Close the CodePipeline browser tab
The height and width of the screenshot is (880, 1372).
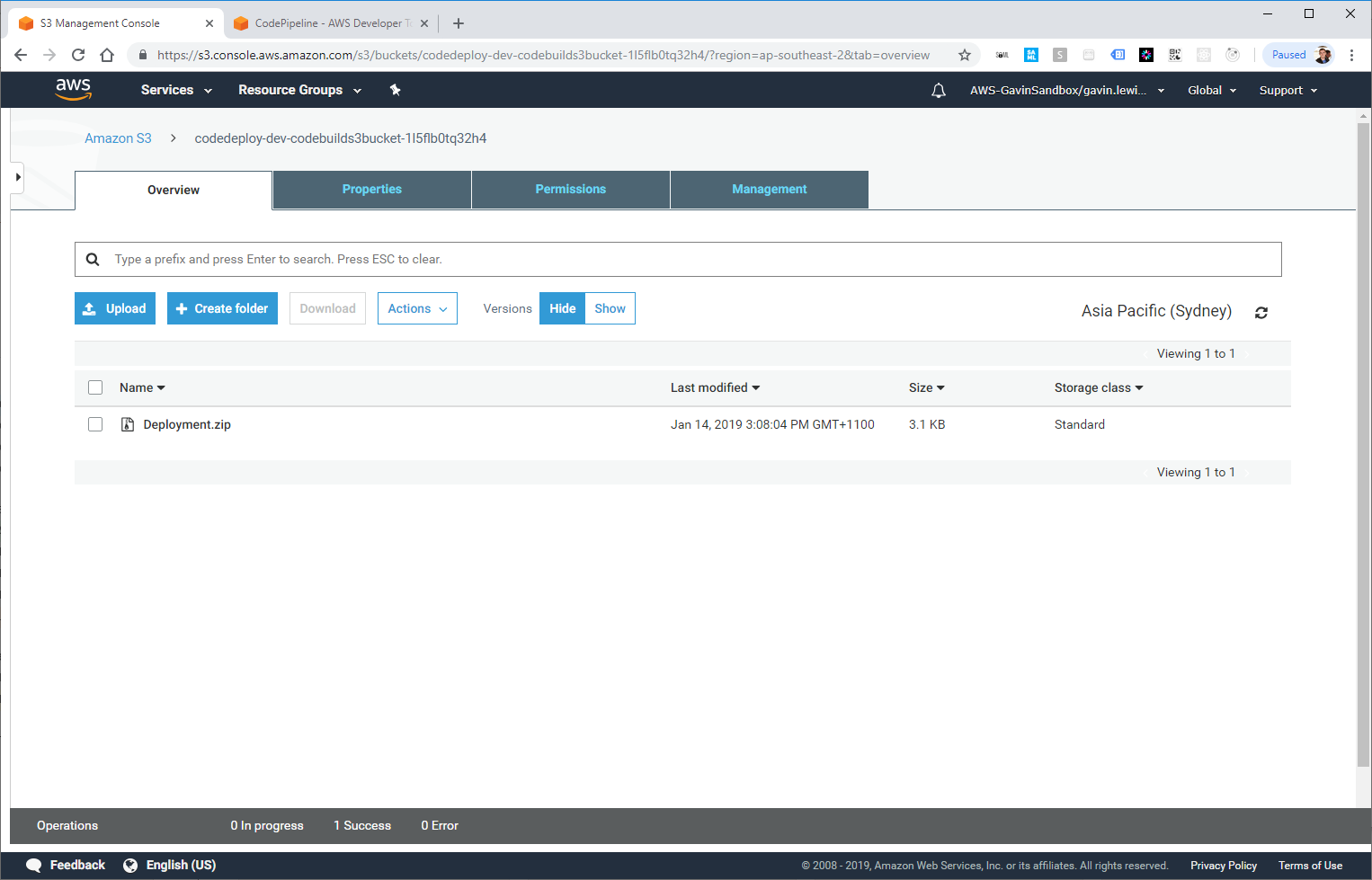(x=424, y=23)
